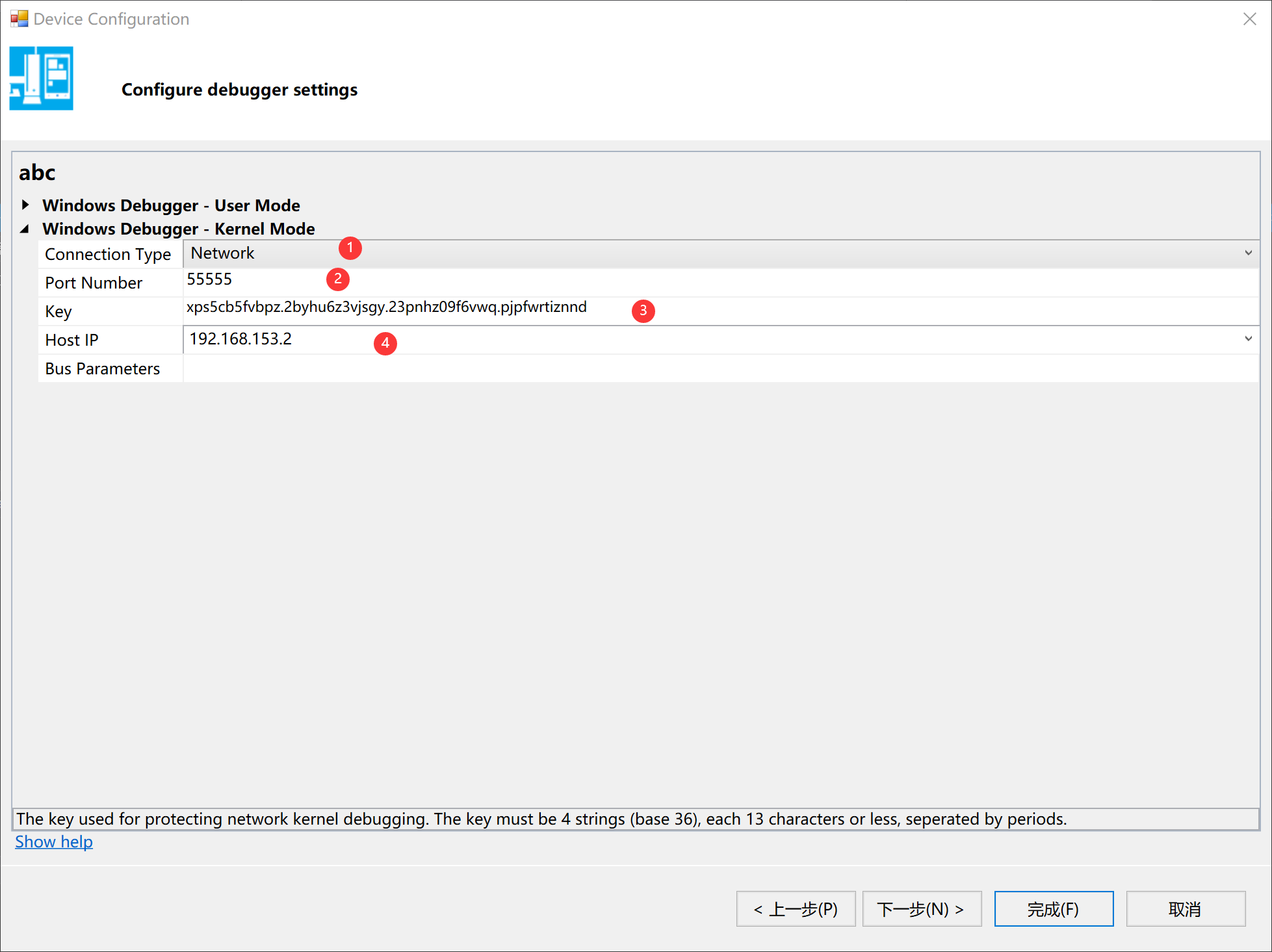Click the 下一步(N) next button
Image resolution: width=1272 pixels, height=952 pixels.
pyautogui.click(x=922, y=908)
